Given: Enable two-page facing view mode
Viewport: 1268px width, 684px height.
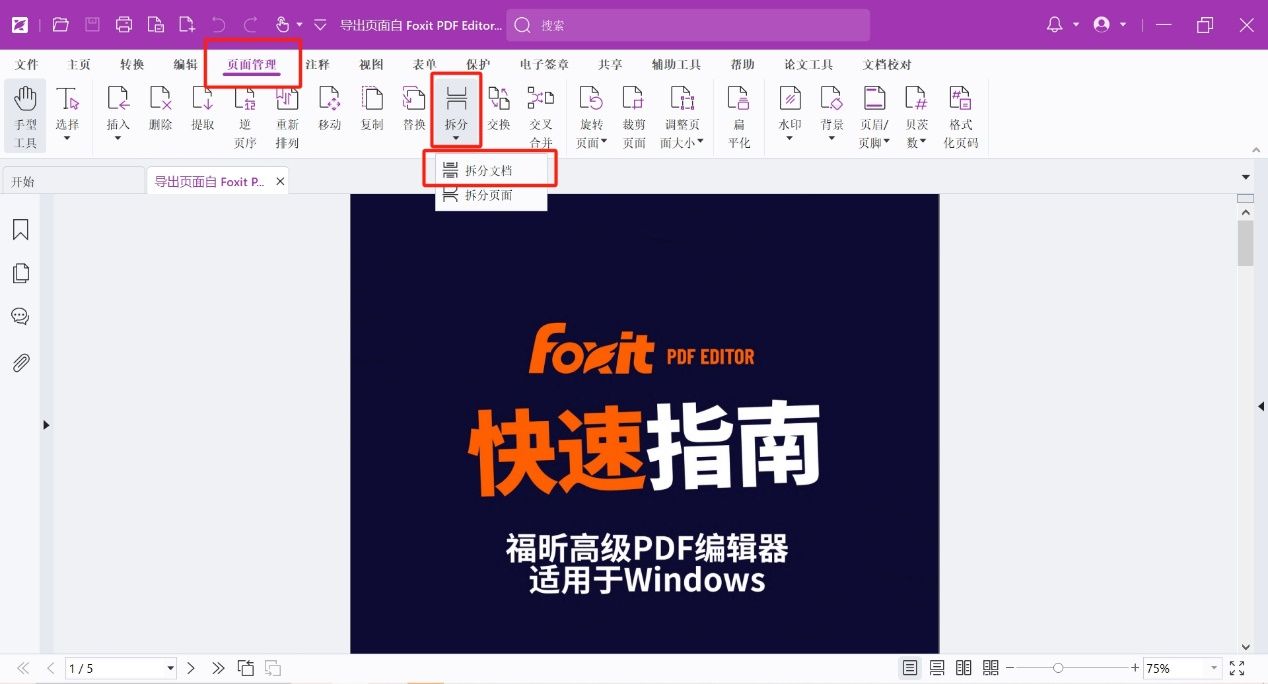Looking at the screenshot, I should pos(964,668).
